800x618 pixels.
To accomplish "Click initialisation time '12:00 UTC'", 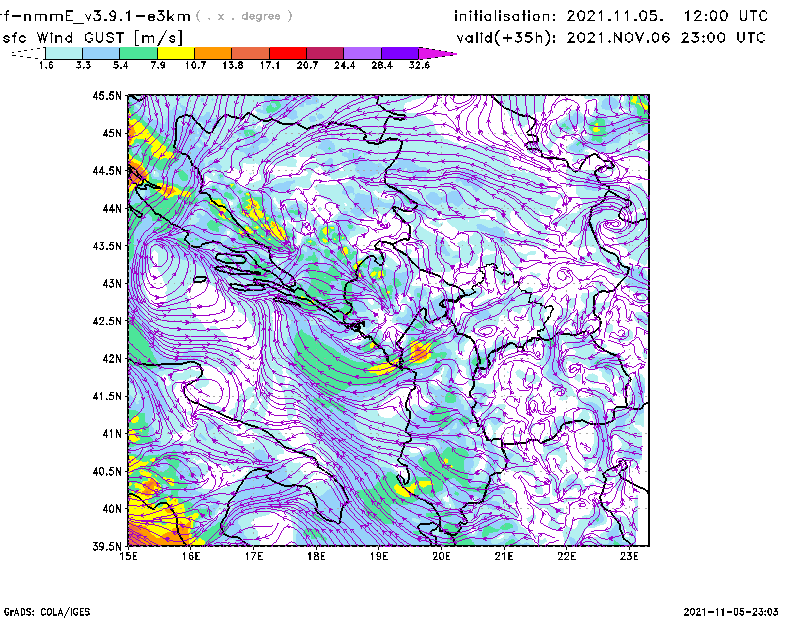I will click(x=726, y=16).
